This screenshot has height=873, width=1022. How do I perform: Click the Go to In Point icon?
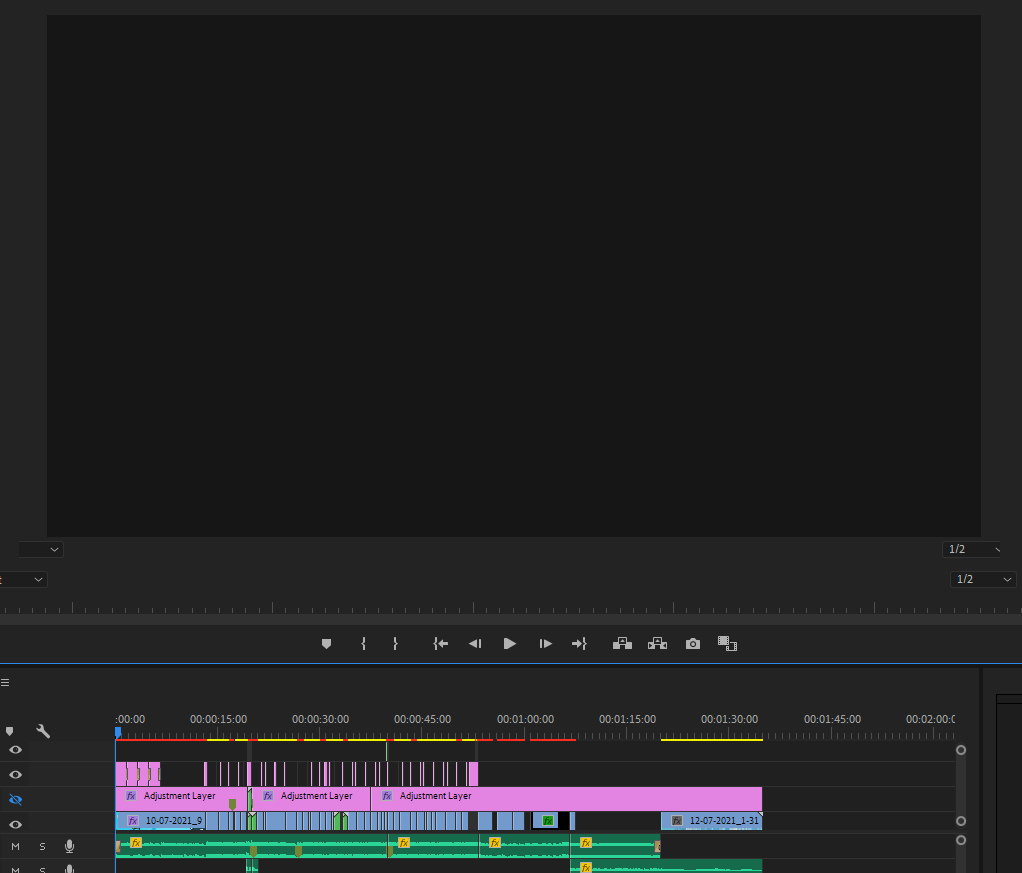pyautogui.click(x=440, y=643)
